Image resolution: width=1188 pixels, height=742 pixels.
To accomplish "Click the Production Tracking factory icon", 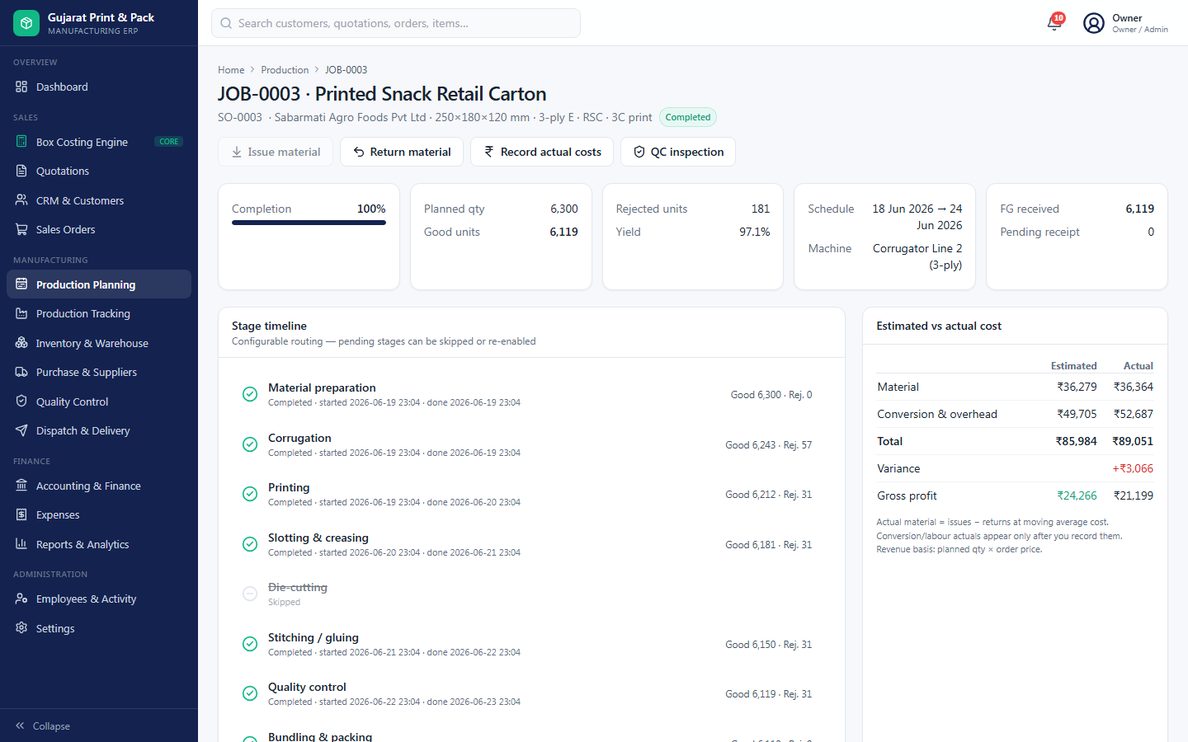I will 21,313.
